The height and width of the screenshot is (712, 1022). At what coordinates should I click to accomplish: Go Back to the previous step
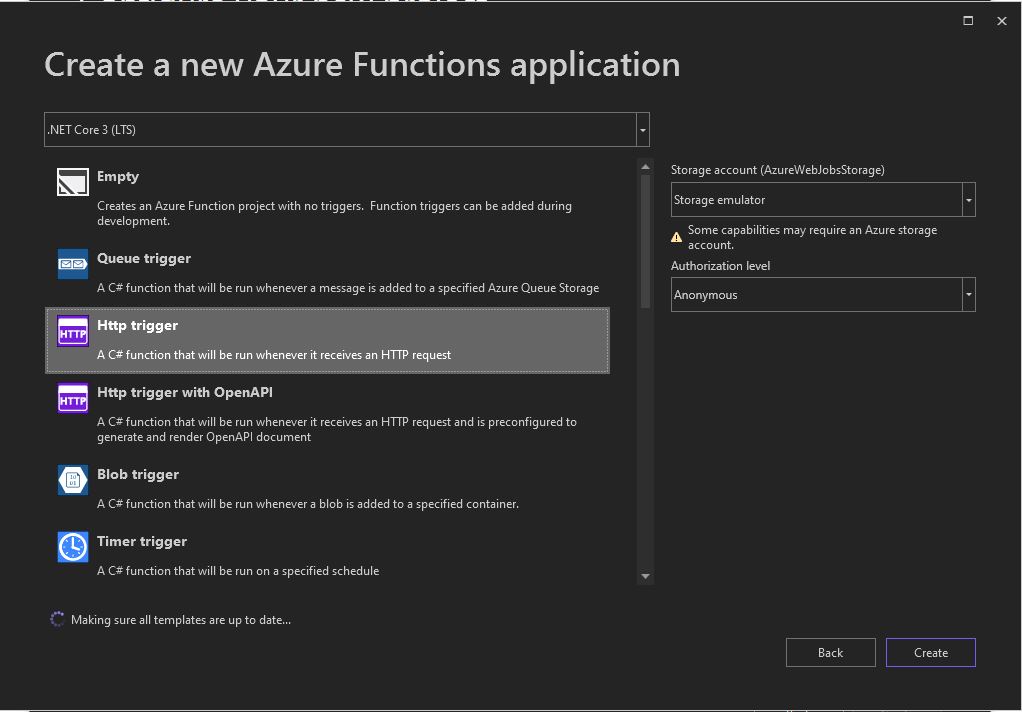(830, 652)
